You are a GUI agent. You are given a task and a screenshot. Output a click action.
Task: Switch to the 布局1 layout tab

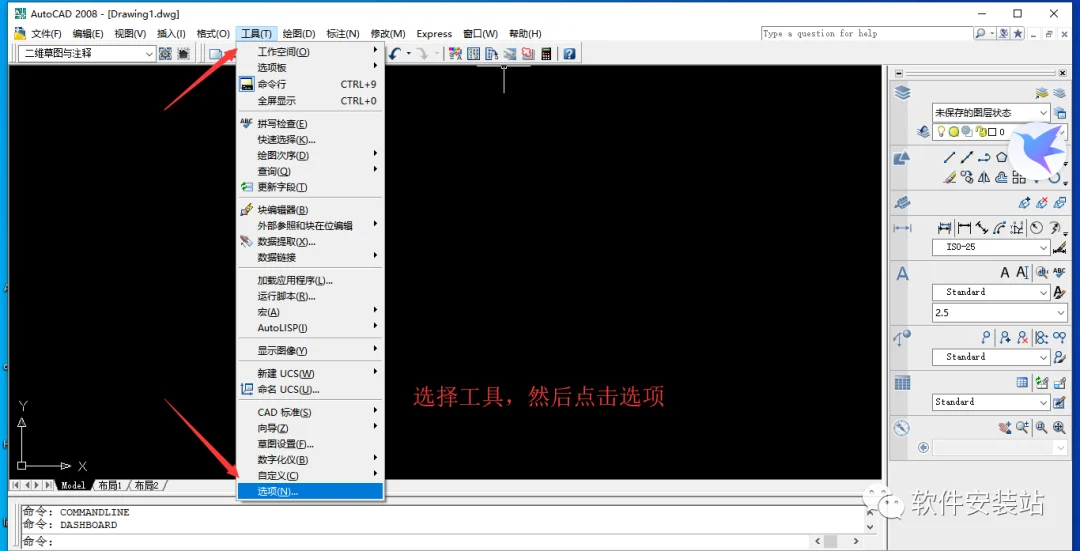110,486
